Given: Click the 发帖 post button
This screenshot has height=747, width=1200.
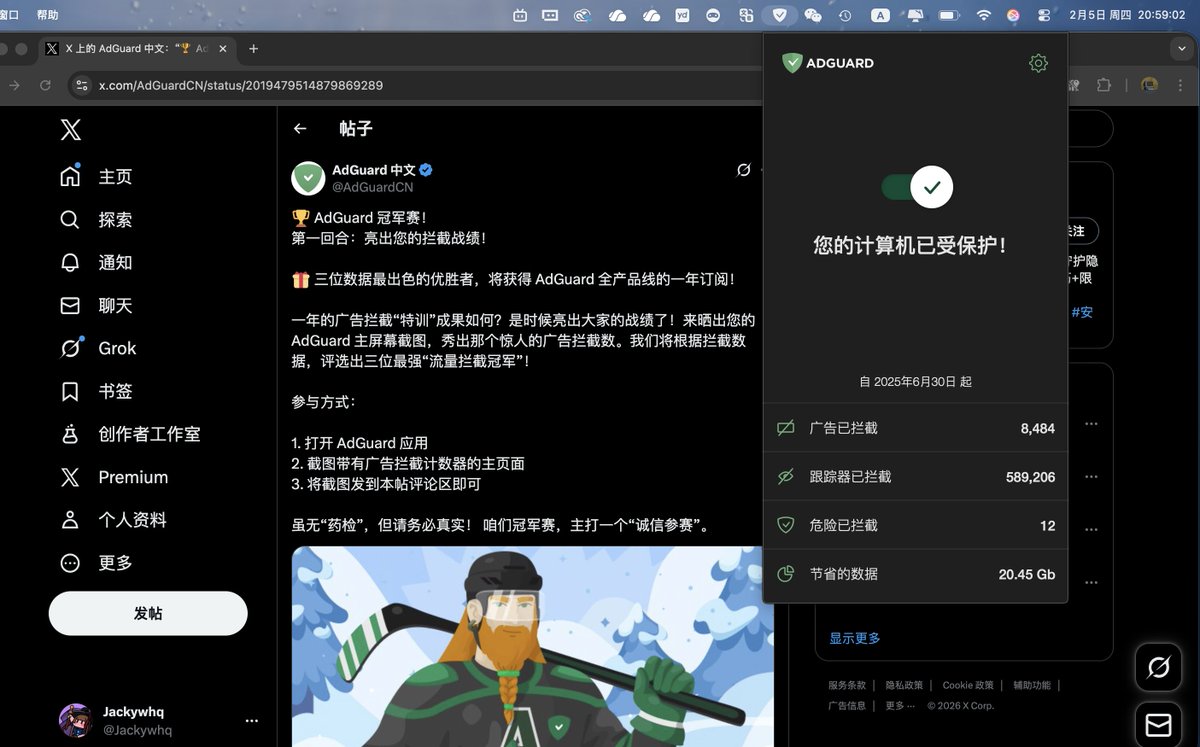Looking at the screenshot, I should (148, 613).
